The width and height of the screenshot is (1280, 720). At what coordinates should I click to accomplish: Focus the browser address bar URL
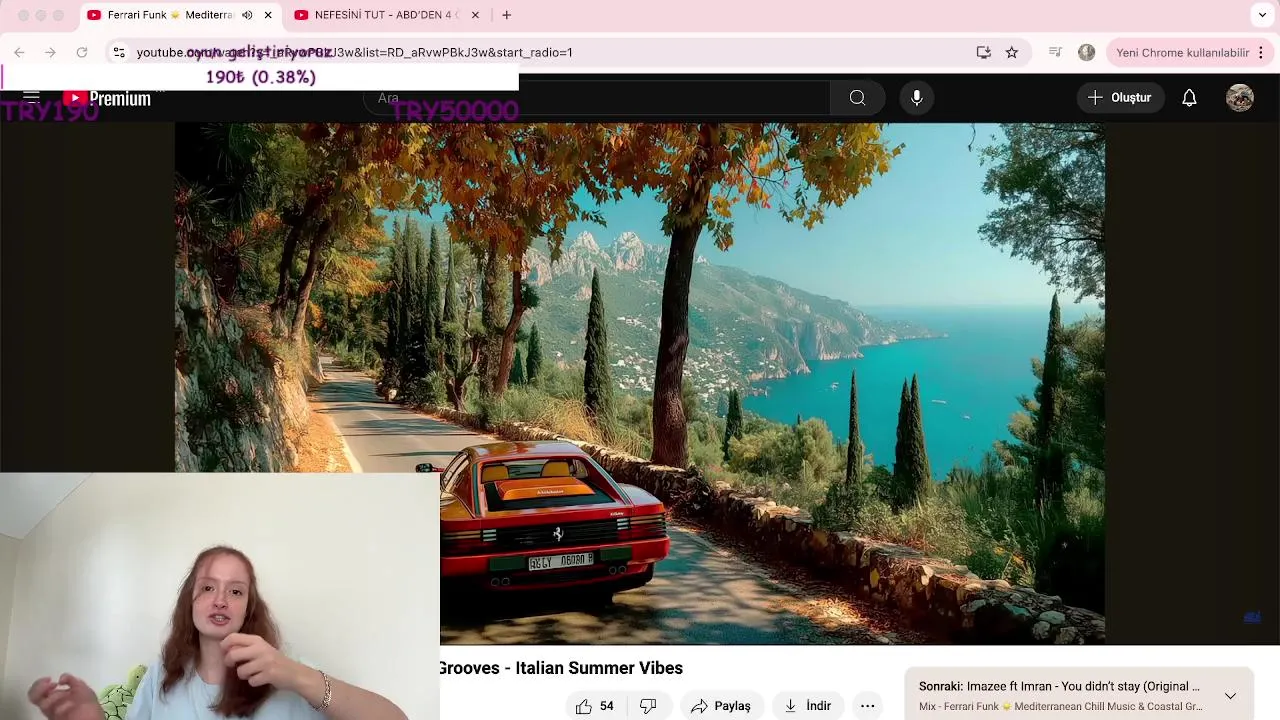coord(354,52)
